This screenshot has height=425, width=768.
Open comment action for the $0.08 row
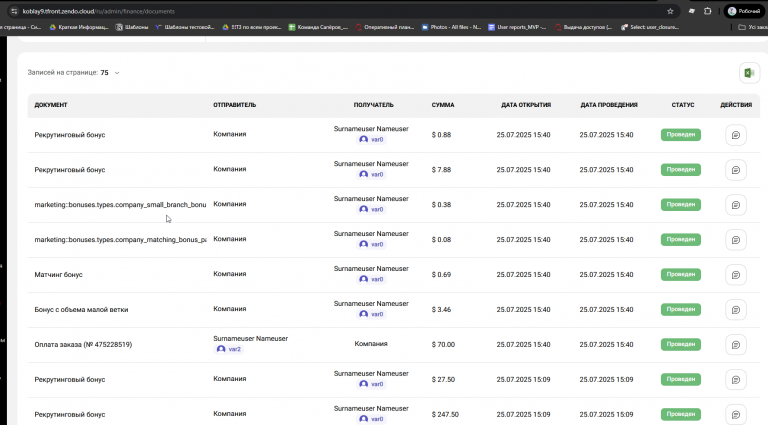pyautogui.click(x=736, y=240)
